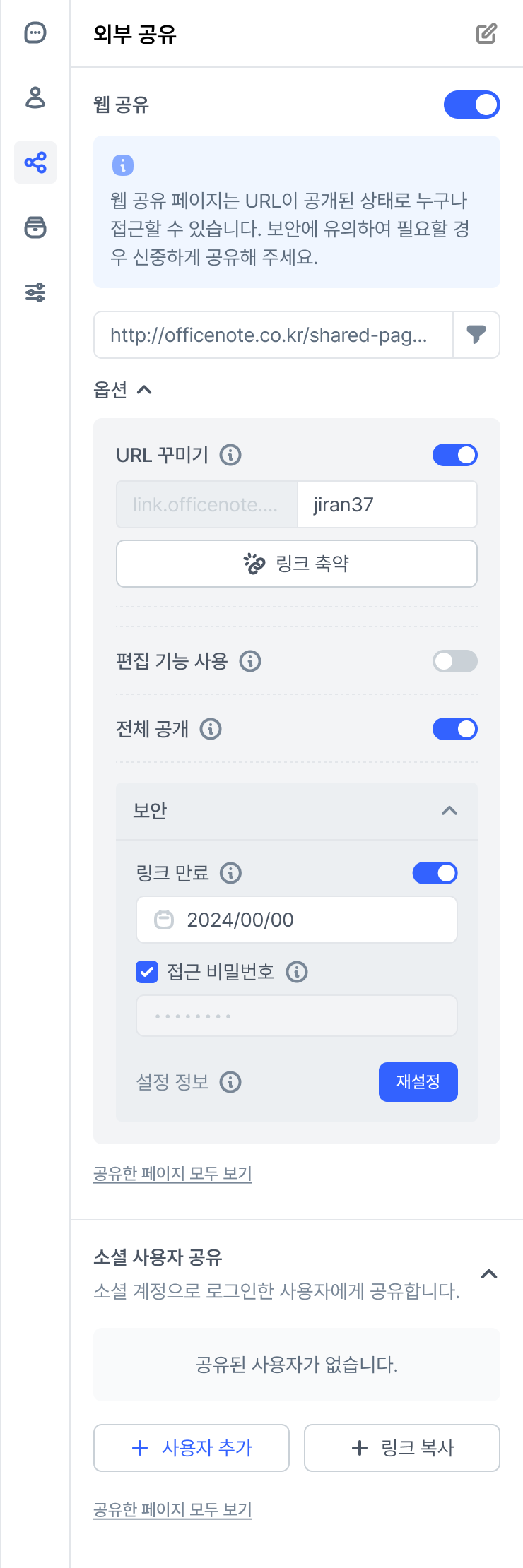
Task: Click the 재설정 button
Action: 418,1082
